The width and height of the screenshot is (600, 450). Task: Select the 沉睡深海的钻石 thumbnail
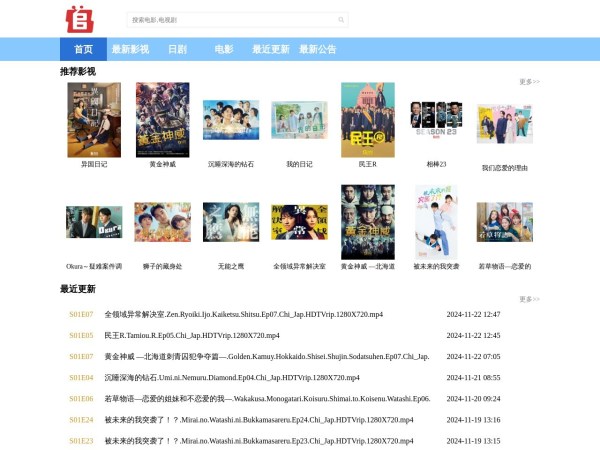pos(231,120)
